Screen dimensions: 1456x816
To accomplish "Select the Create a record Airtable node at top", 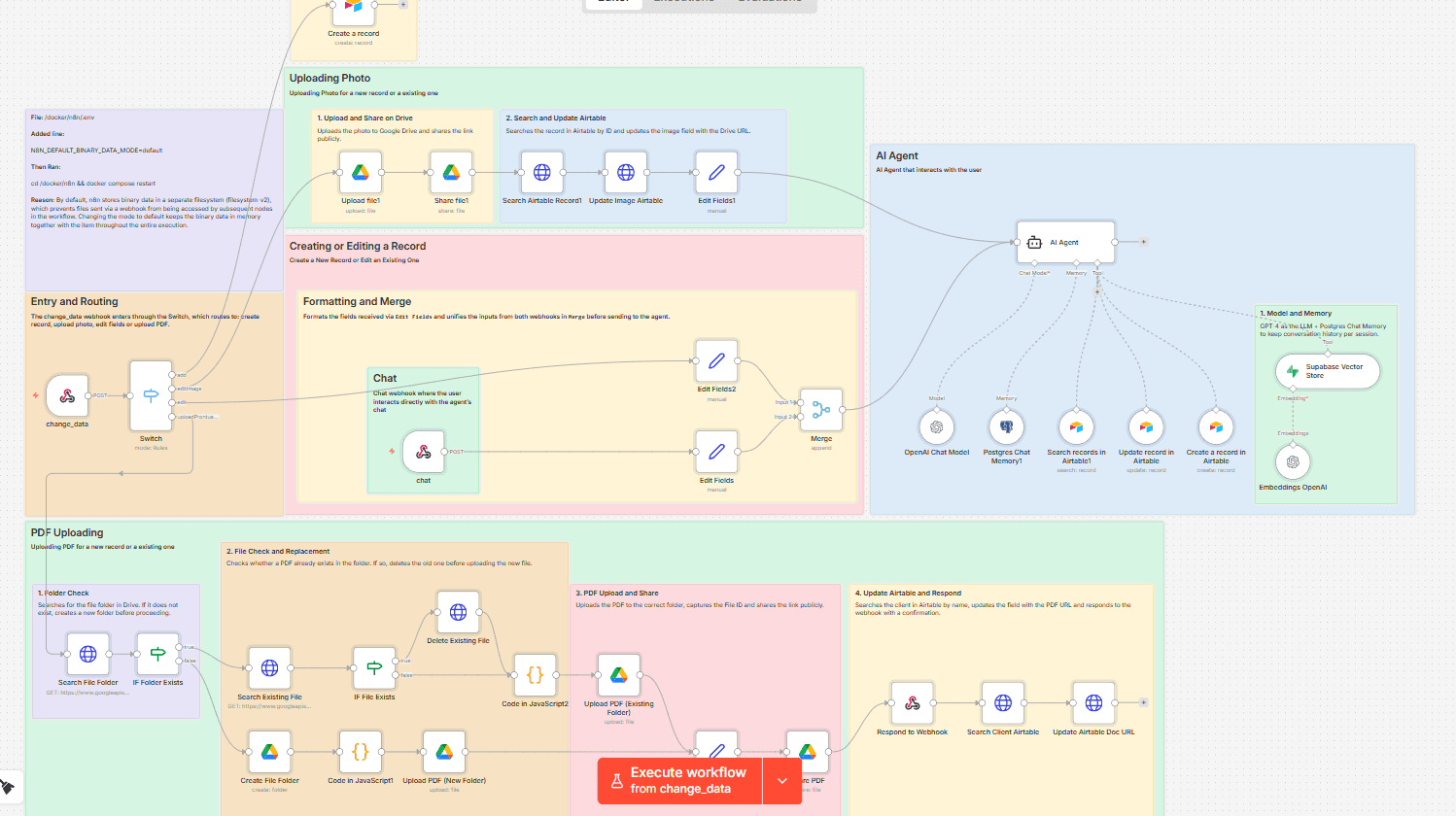I will click(354, 8).
